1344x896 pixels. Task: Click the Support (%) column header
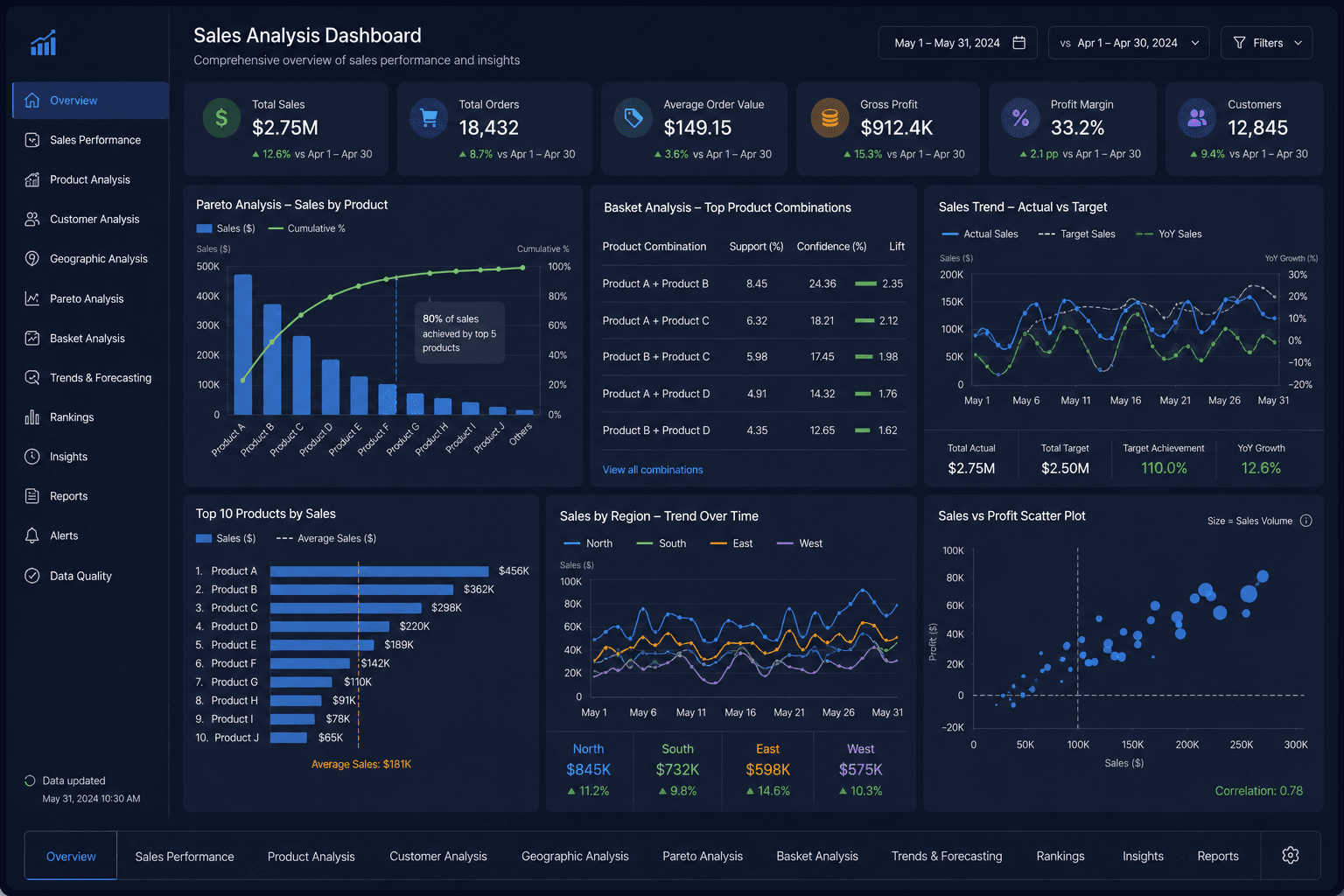(756, 247)
